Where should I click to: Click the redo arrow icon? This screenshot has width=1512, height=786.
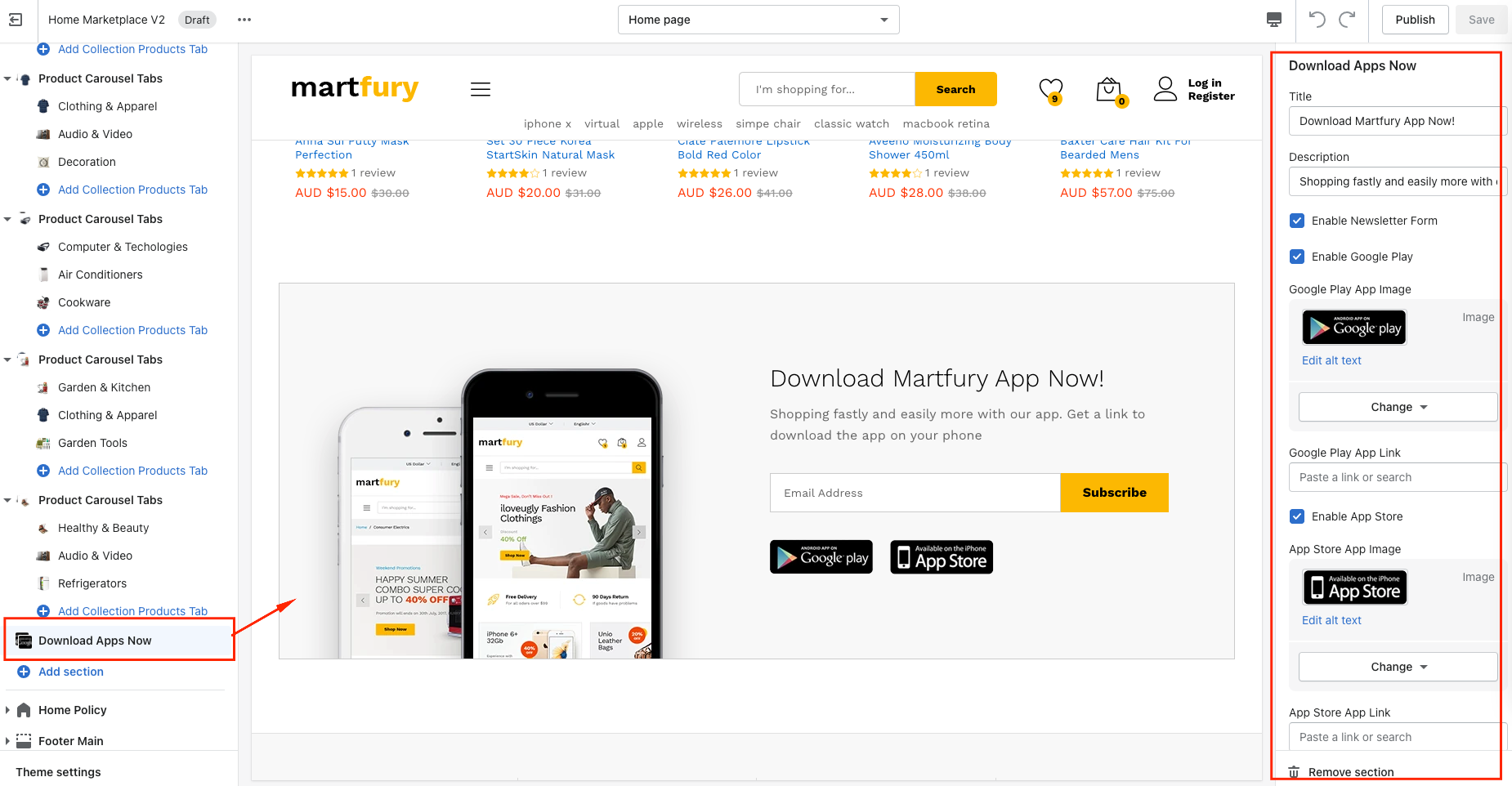tap(1347, 20)
